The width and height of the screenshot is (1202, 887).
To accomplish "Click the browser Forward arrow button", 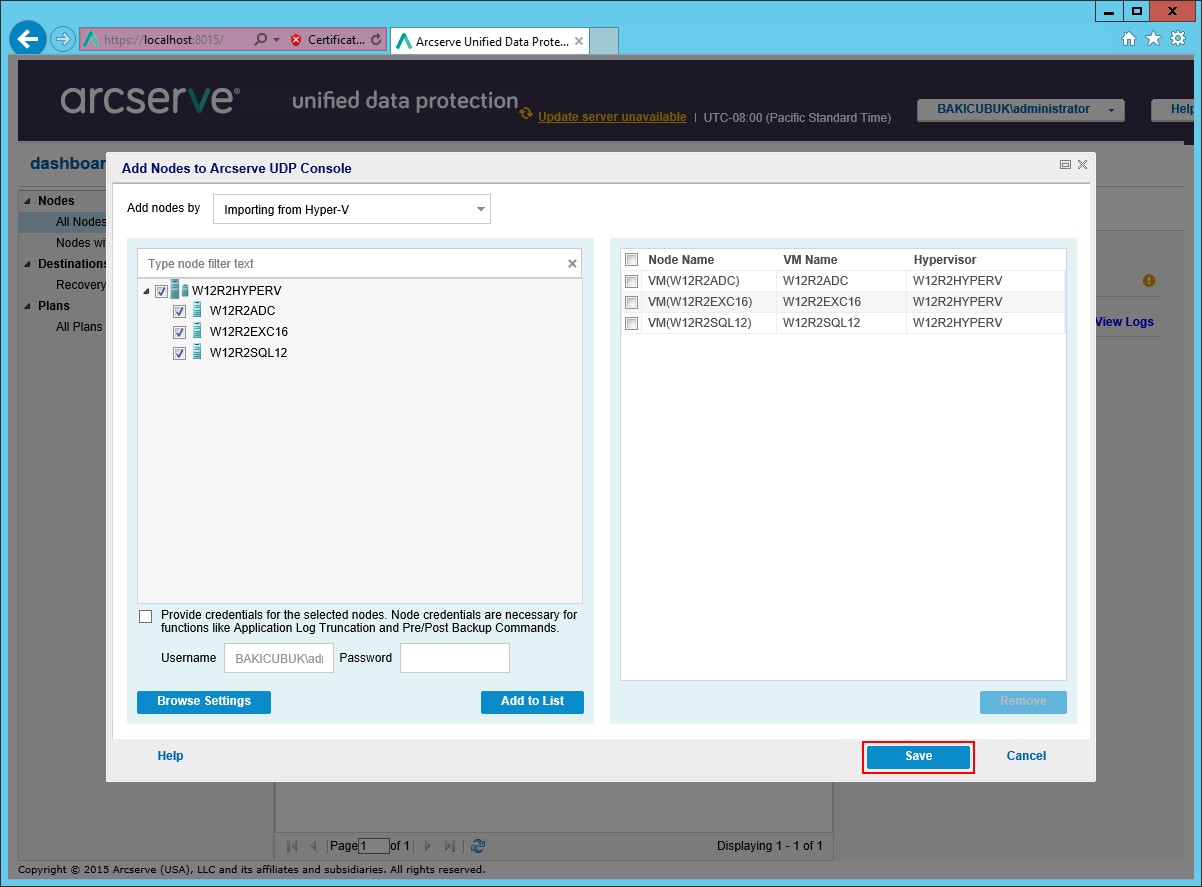I will coord(63,40).
